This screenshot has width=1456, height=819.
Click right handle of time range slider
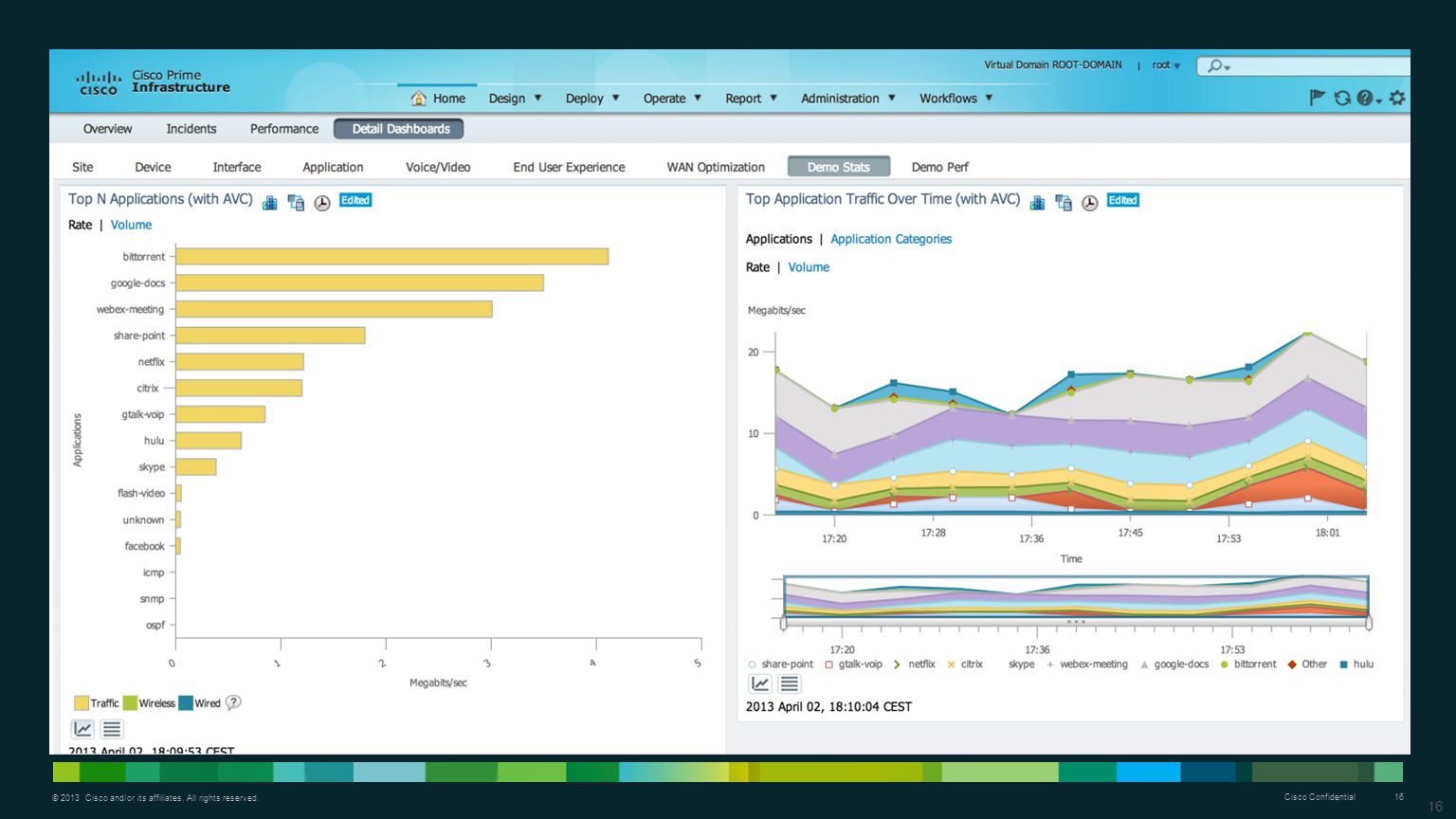coord(1369,623)
